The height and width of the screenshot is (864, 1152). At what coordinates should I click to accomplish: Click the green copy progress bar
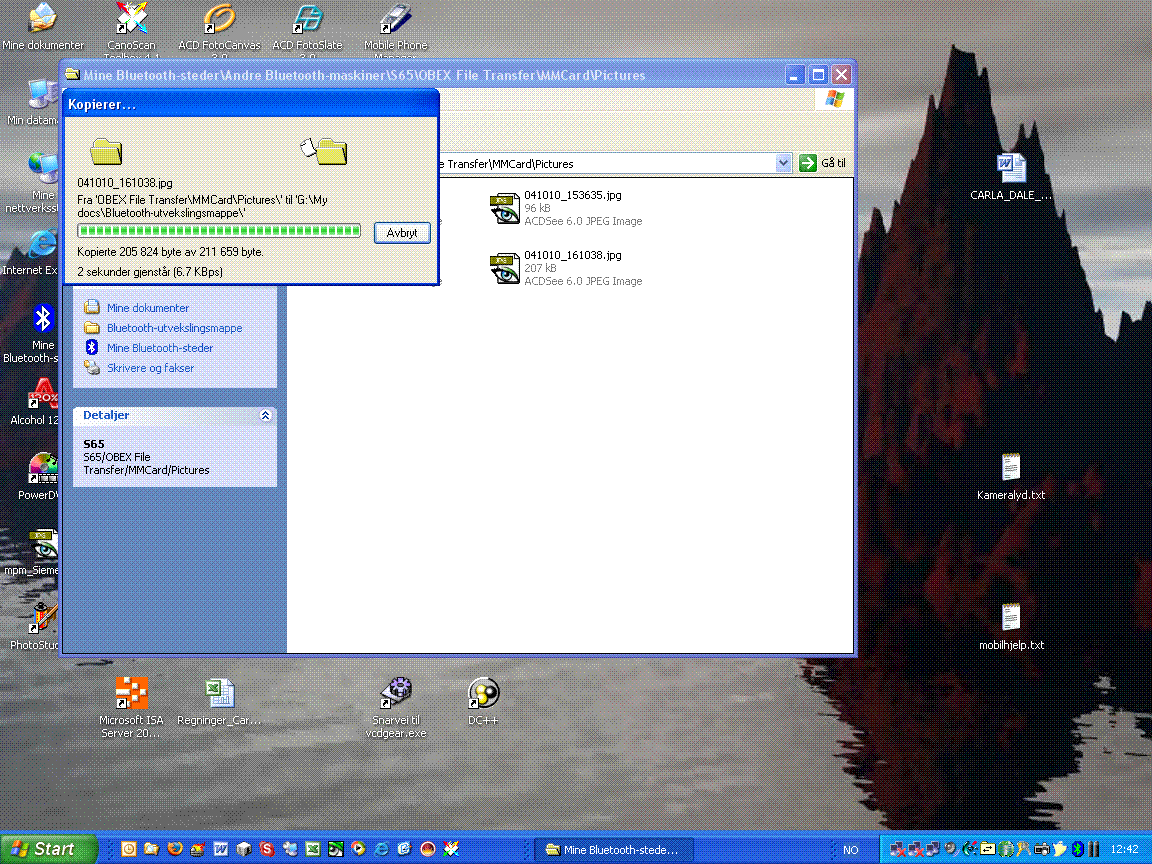tap(219, 231)
